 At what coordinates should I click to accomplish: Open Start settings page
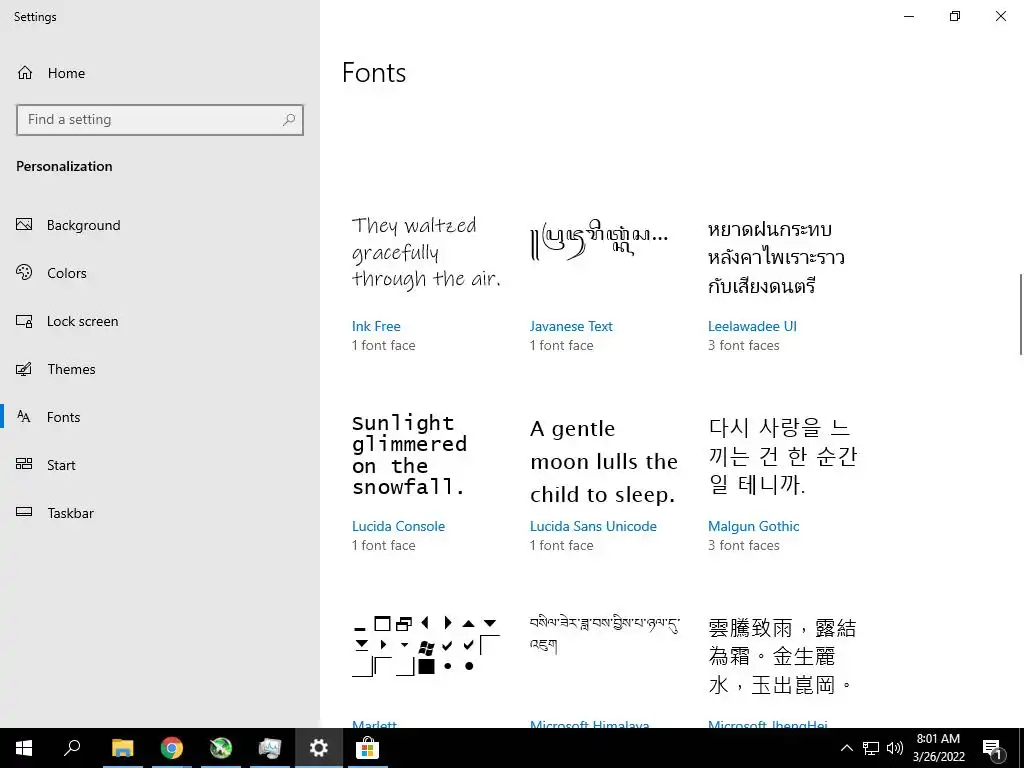(61, 465)
